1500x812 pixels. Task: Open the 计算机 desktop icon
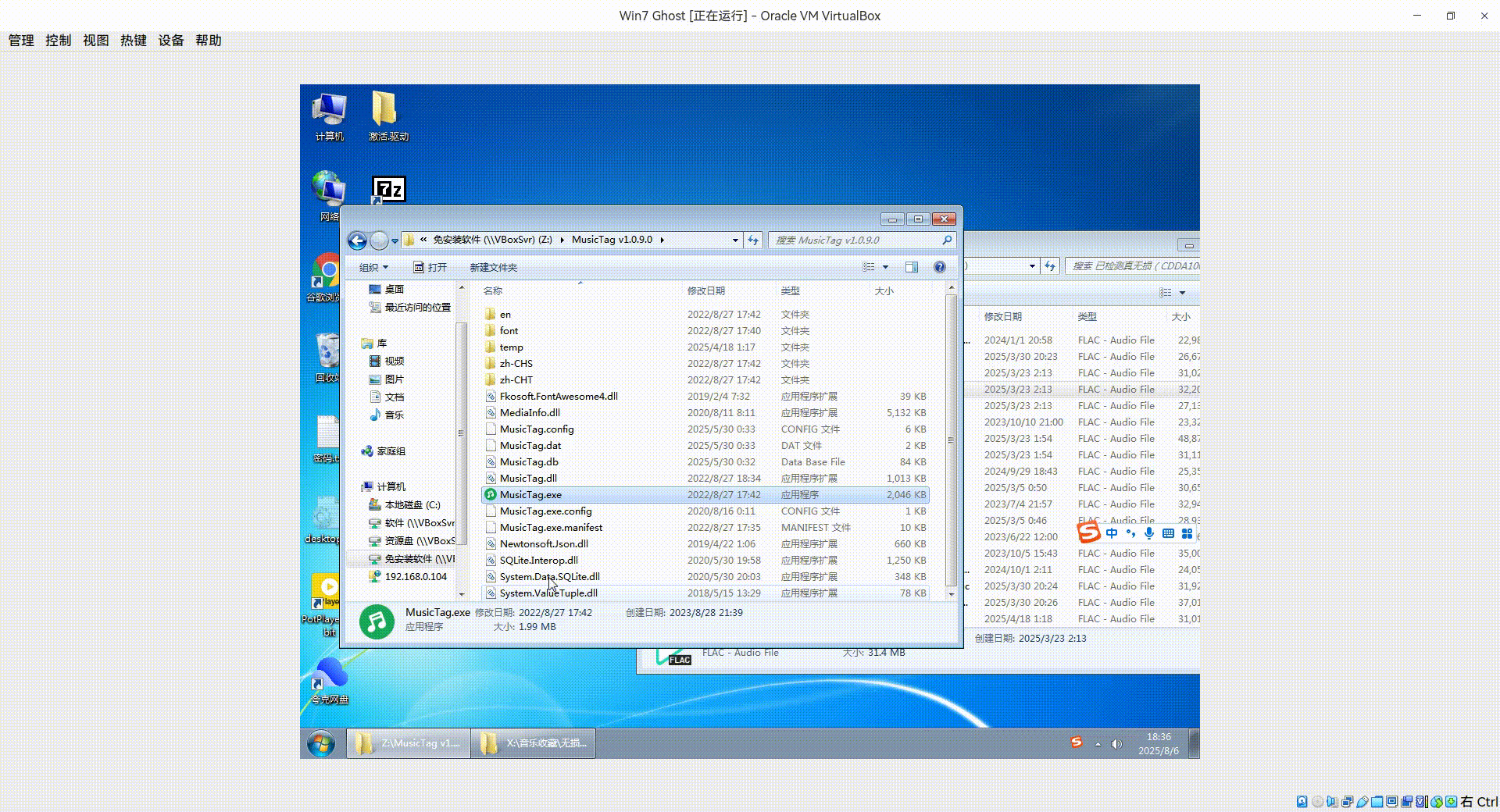pyautogui.click(x=329, y=116)
